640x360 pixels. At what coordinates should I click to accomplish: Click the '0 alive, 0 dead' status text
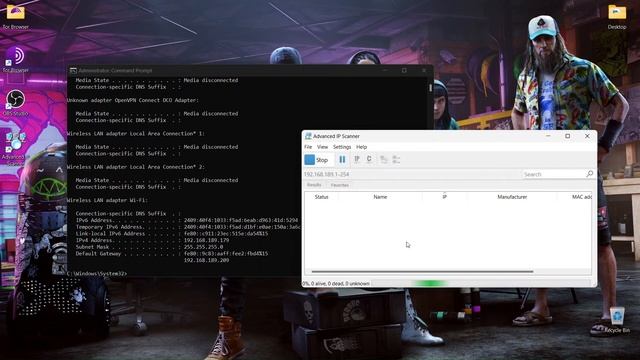[336, 283]
